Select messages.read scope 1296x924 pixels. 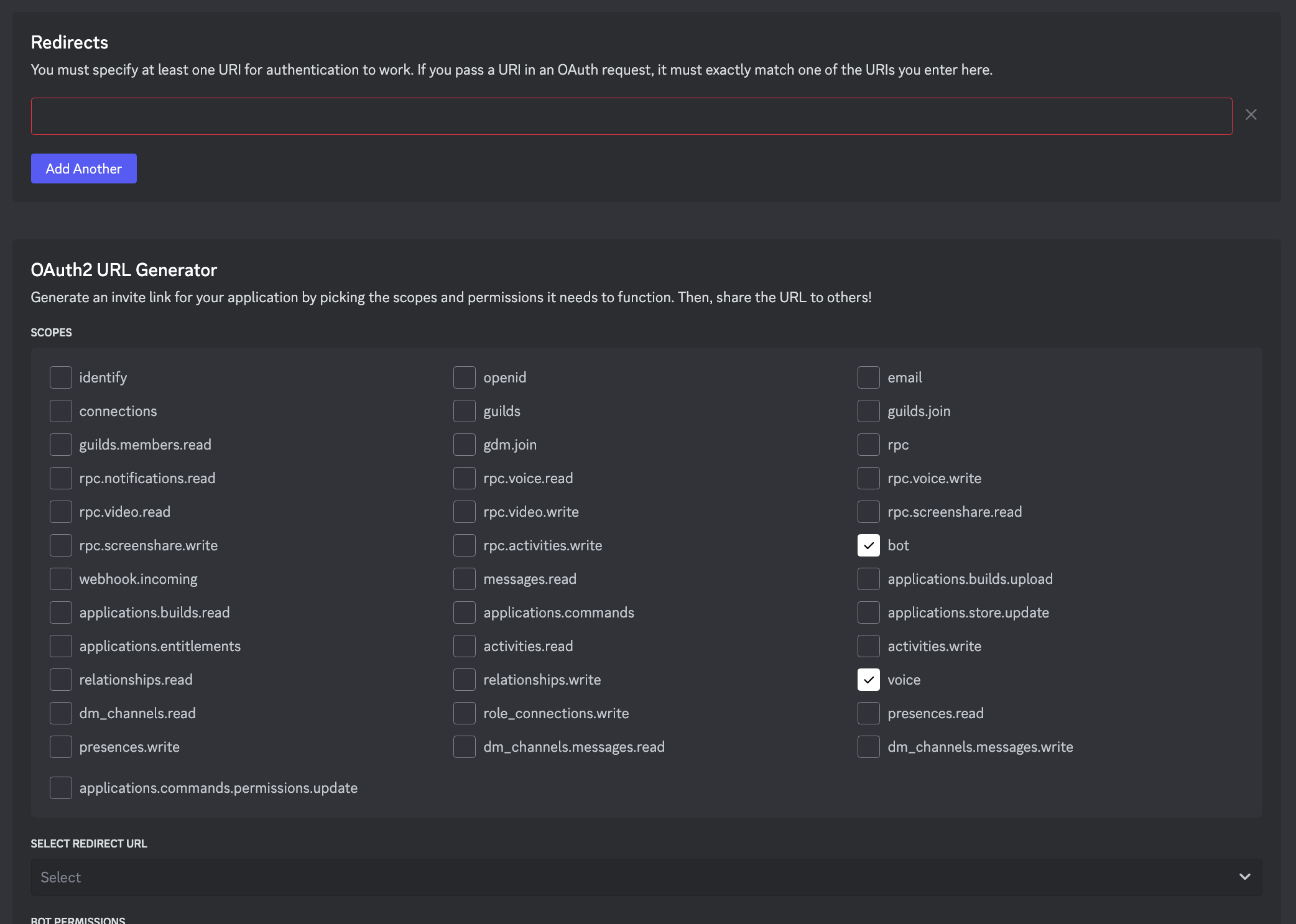465,579
